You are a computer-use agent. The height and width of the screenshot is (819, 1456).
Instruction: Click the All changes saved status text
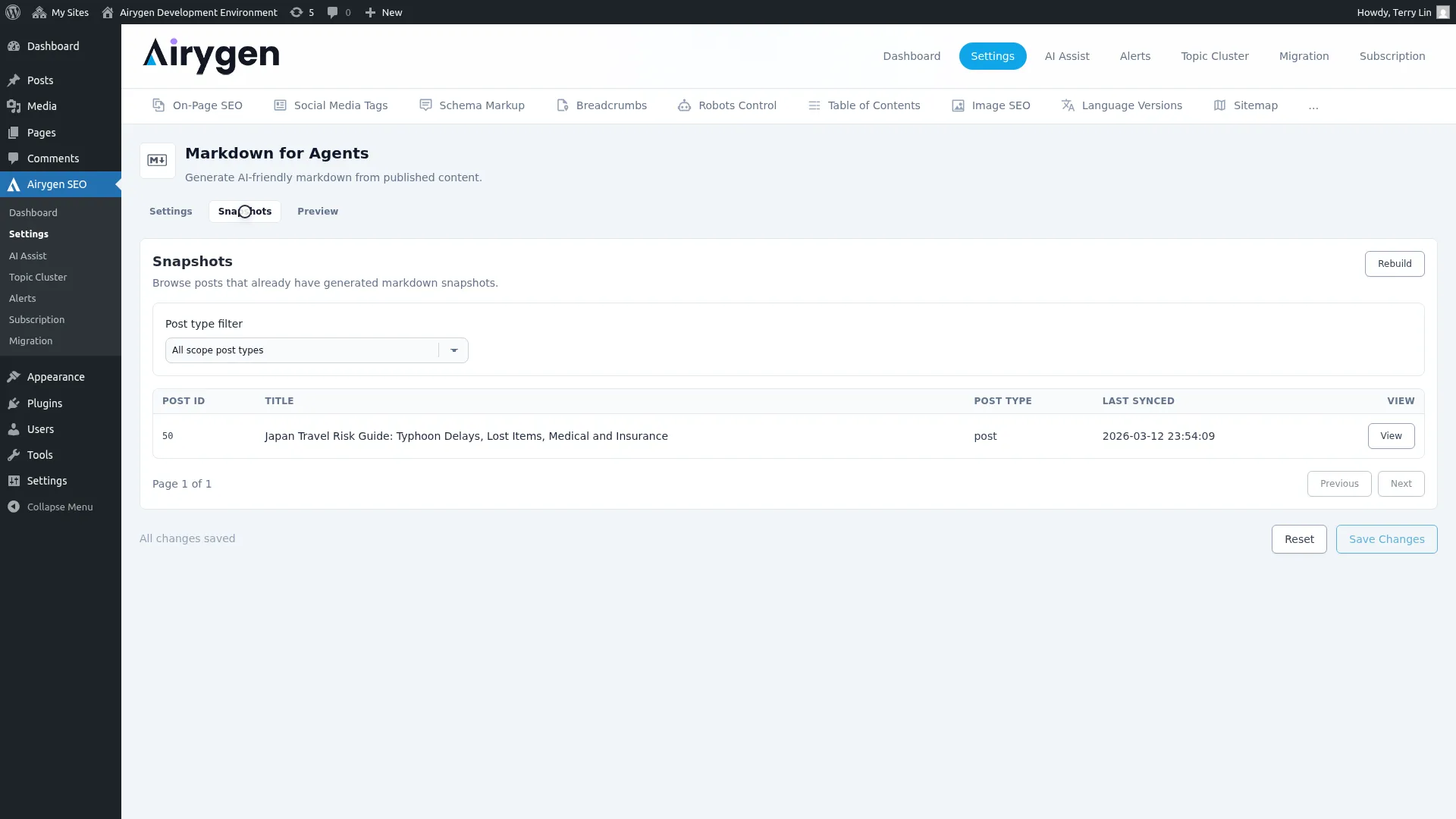coord(187,538)
